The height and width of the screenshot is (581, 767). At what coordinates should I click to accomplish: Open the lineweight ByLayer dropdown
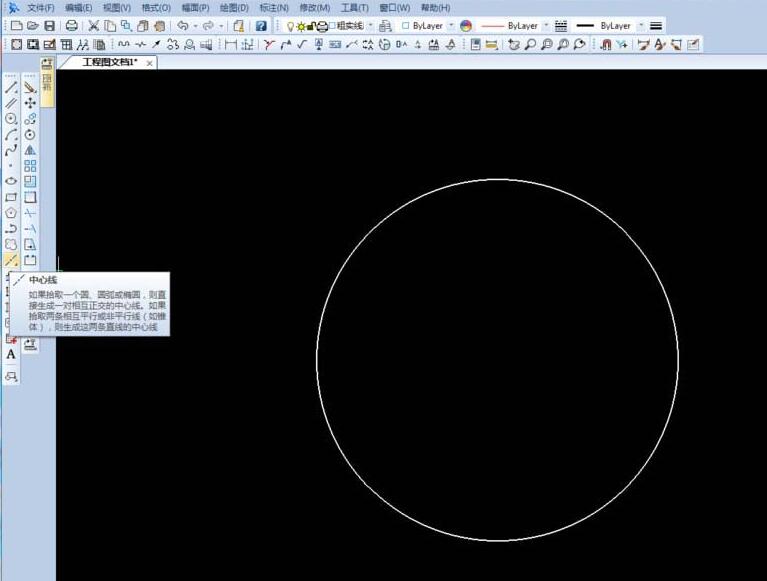(641, 25)
